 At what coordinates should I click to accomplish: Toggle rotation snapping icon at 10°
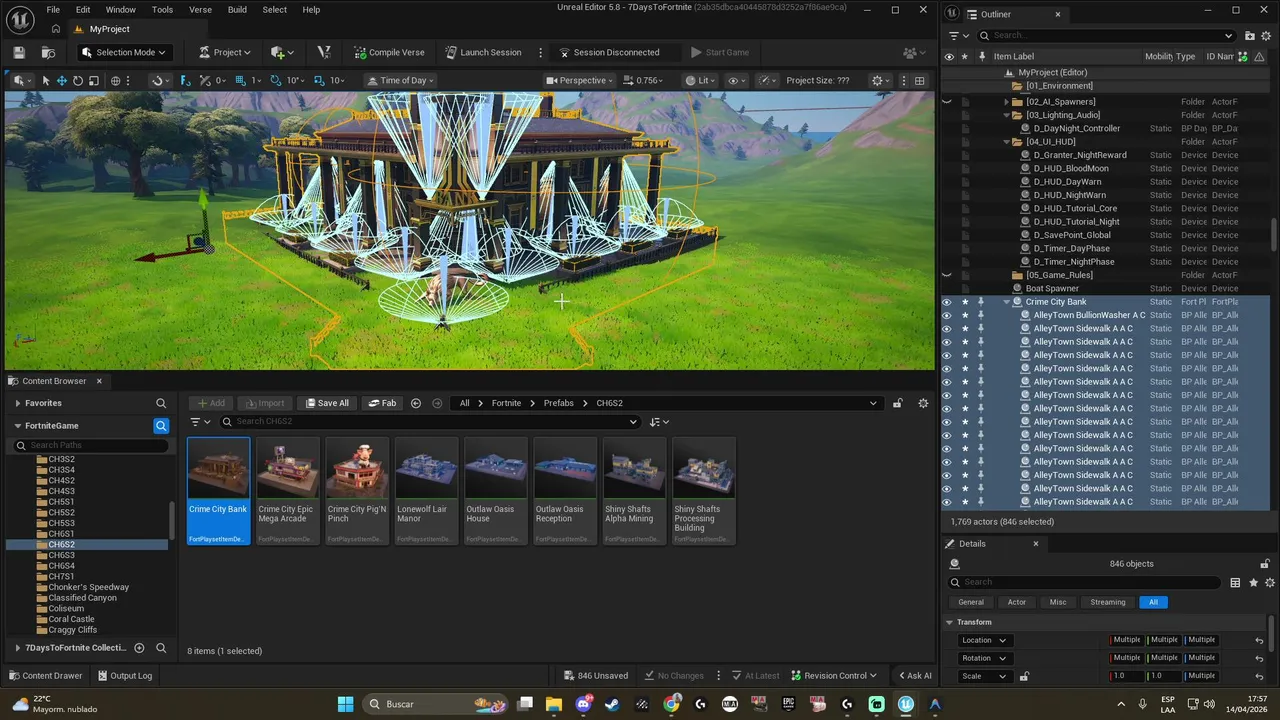point(277,80)
